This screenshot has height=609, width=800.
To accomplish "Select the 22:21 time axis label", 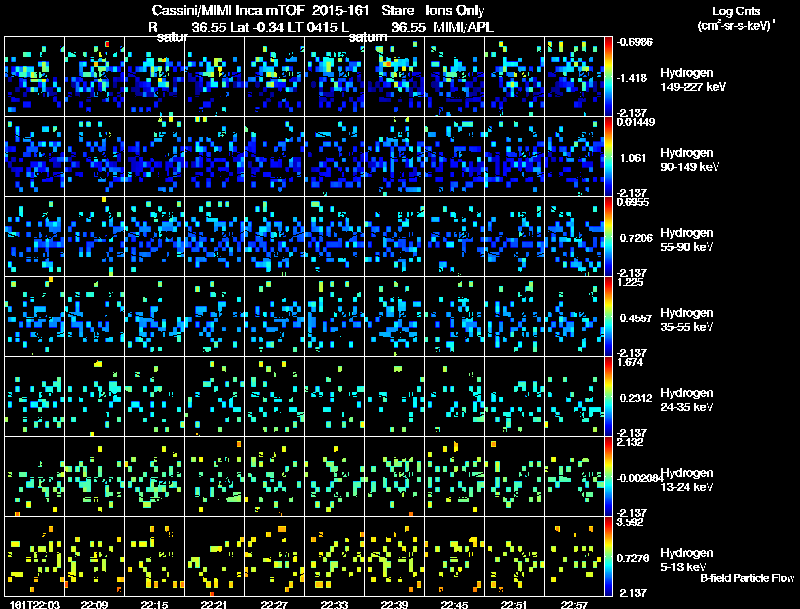I will (214, 604).
